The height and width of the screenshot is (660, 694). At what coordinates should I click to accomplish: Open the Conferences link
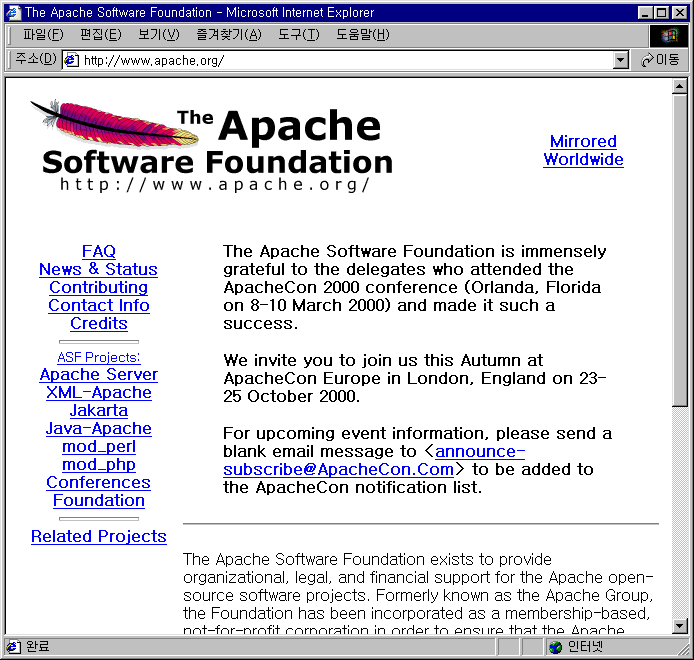click(98, 482)
